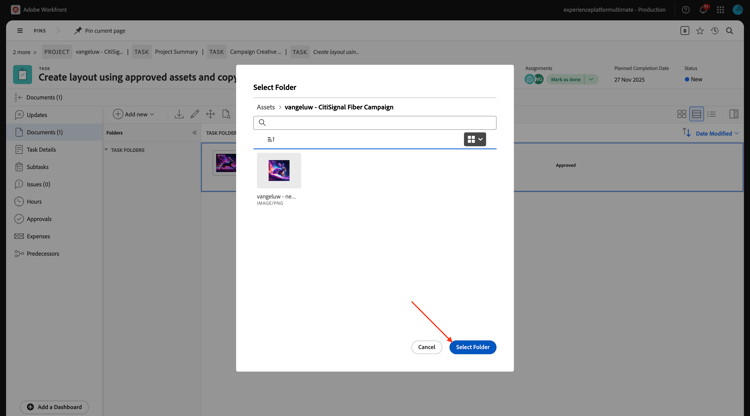The width and height of the screenshot is (750, 416).
Task: Open the Favorites star icon
Action: [700, 31]
